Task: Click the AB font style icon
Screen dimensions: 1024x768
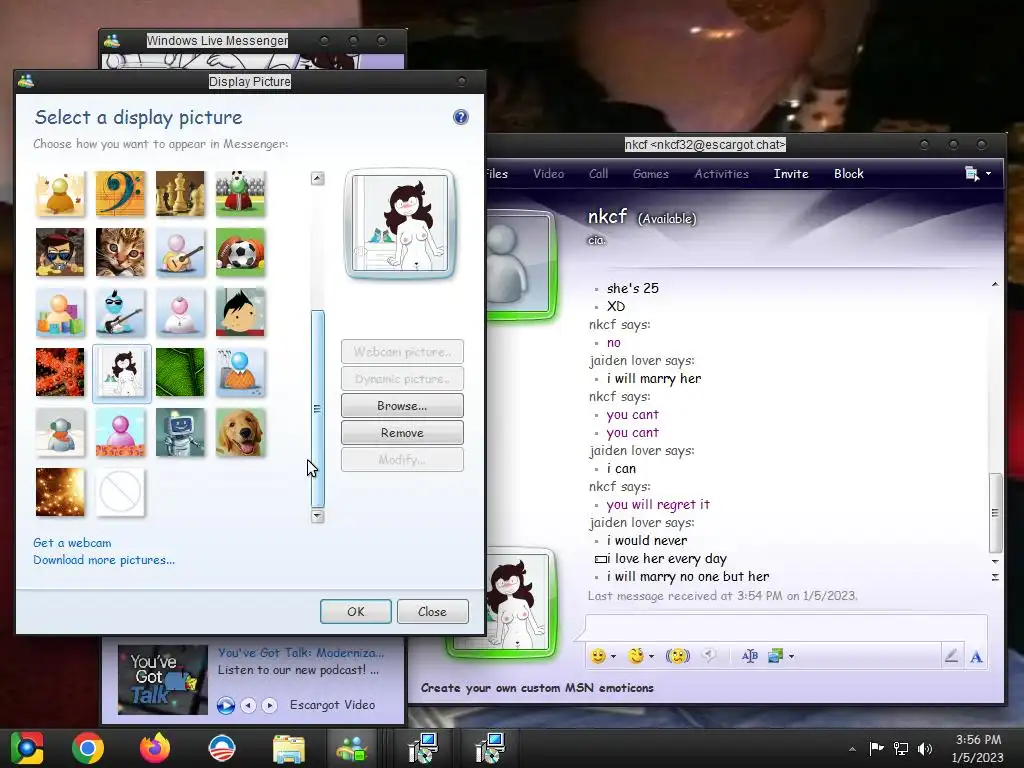Action: (x=750, y=656)
